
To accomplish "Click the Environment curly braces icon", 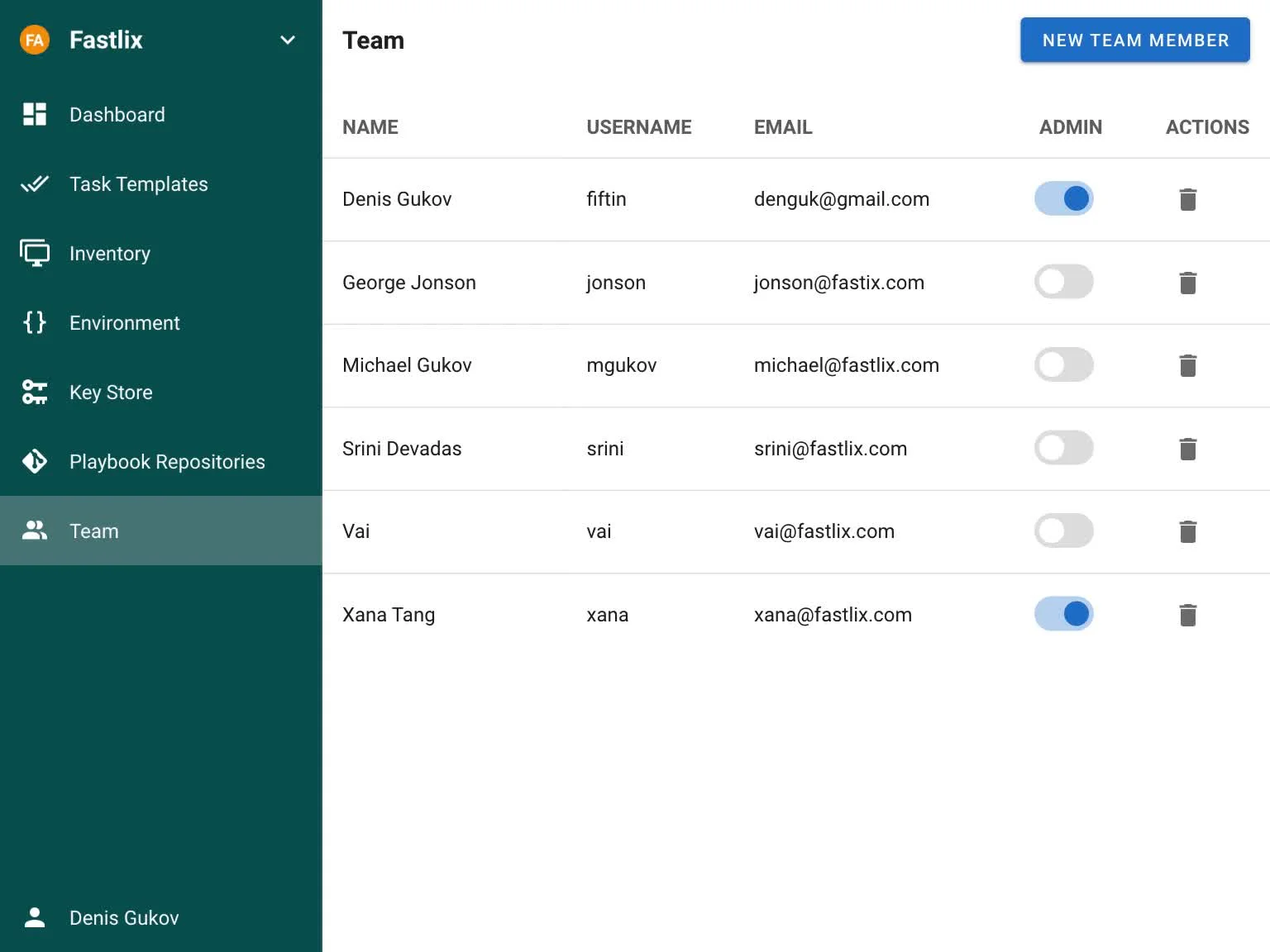I will [35, 322].
